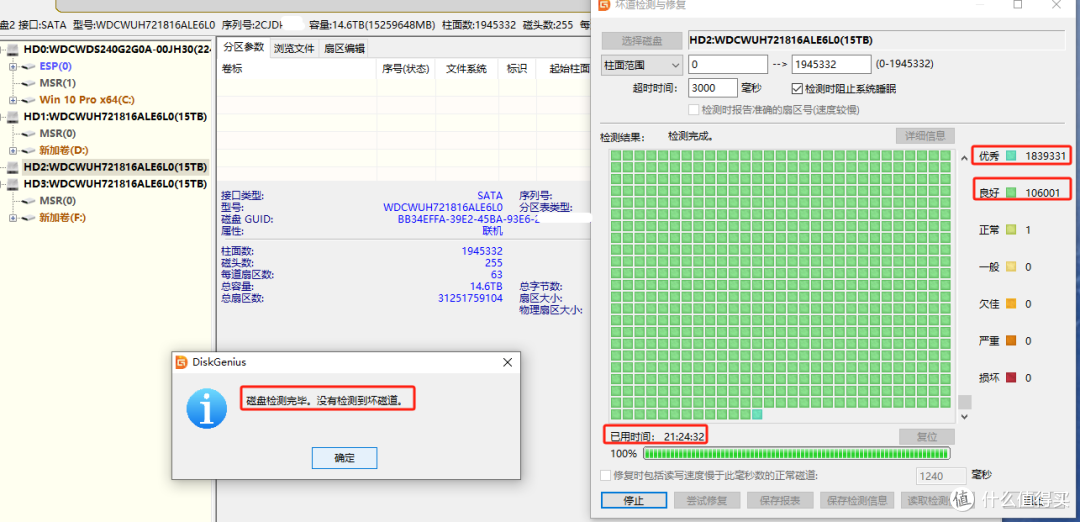
Task: Click the 保存报表 button
Action: point(781,501)
